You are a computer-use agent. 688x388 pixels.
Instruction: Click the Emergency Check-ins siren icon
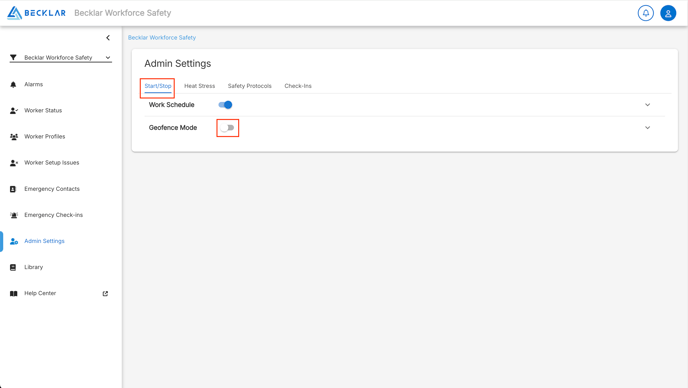[x=14, y=215]
